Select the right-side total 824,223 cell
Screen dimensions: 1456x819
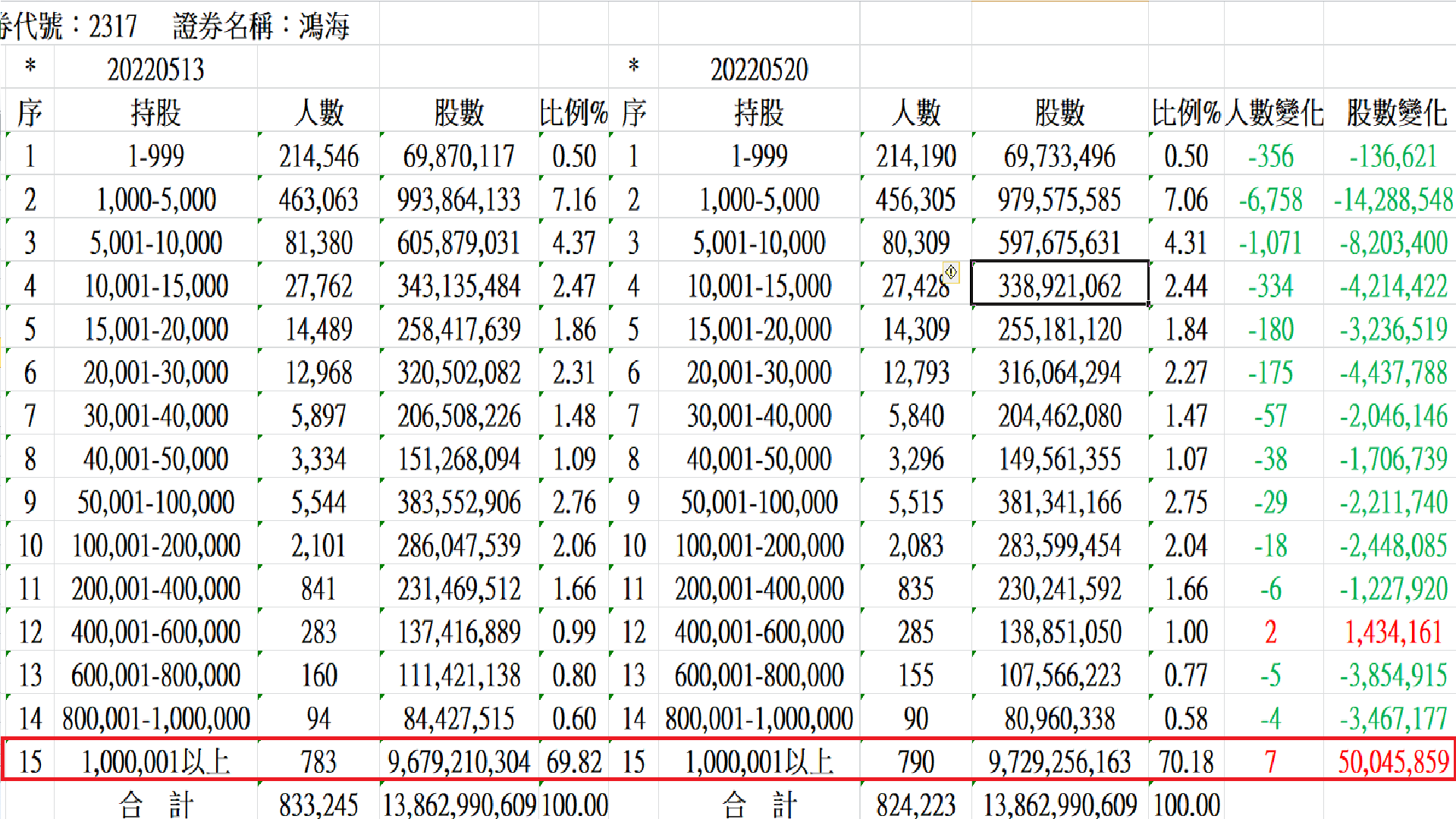pyautogui.click(x=915, y=804)
